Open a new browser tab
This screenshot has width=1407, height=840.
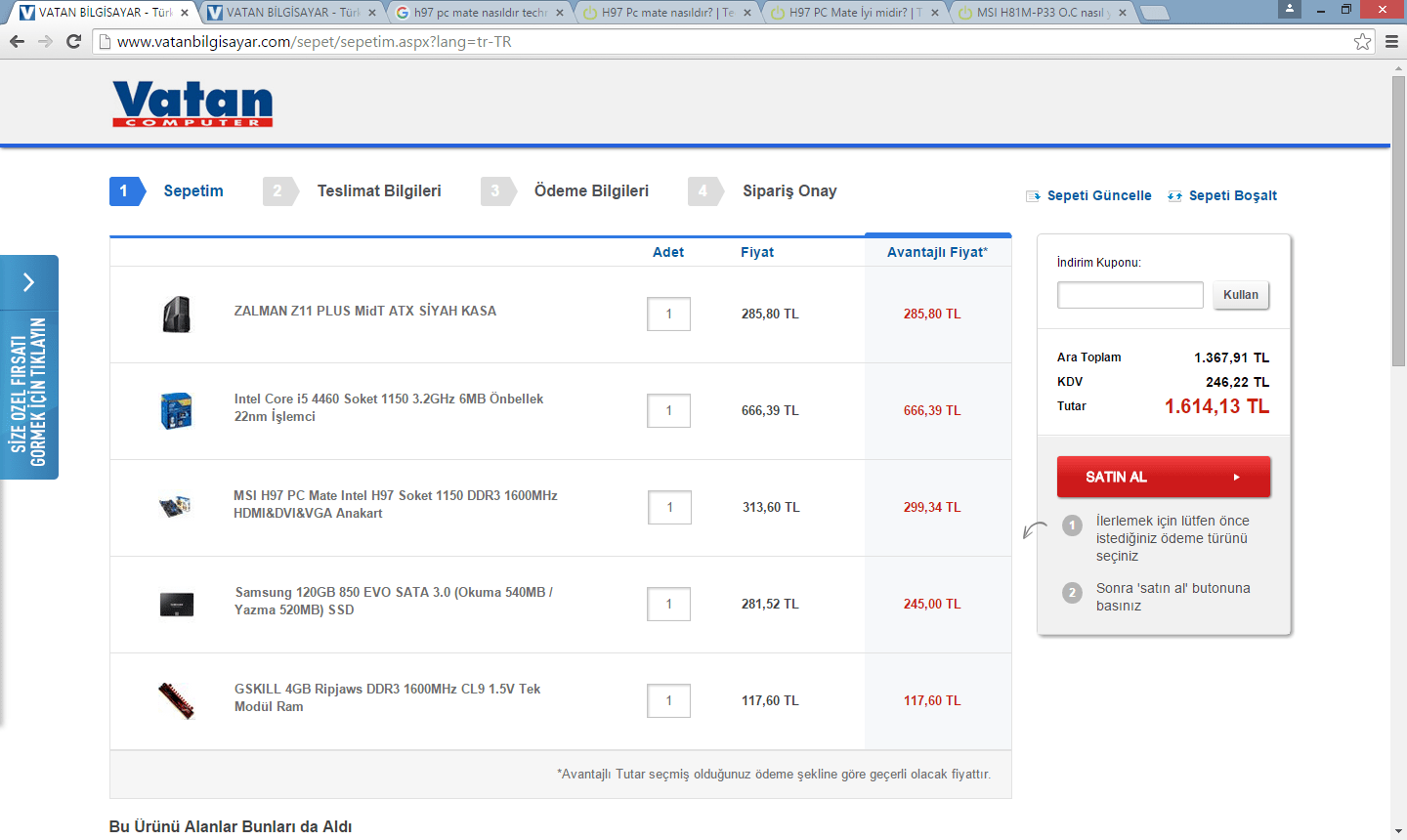[x=1155, y=13]
